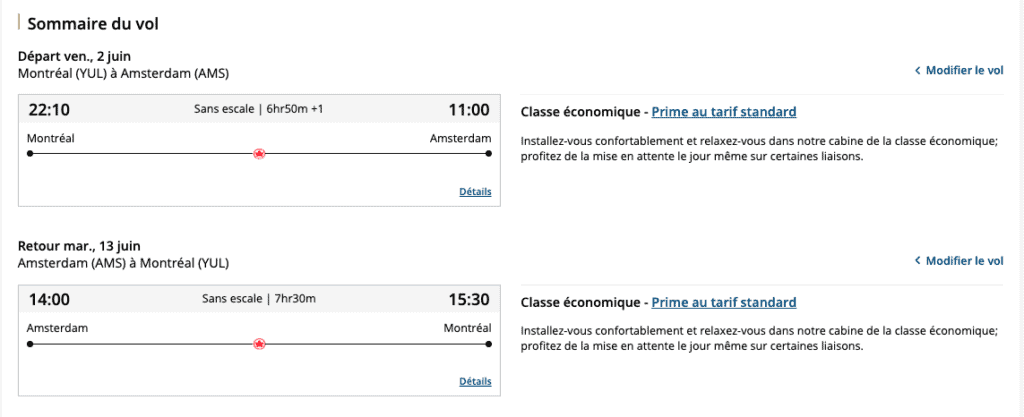Screen dimensions: 1024x417
Task: Click the chevron beside the return's Modifier le vol
Action: (x=918, y=261)
